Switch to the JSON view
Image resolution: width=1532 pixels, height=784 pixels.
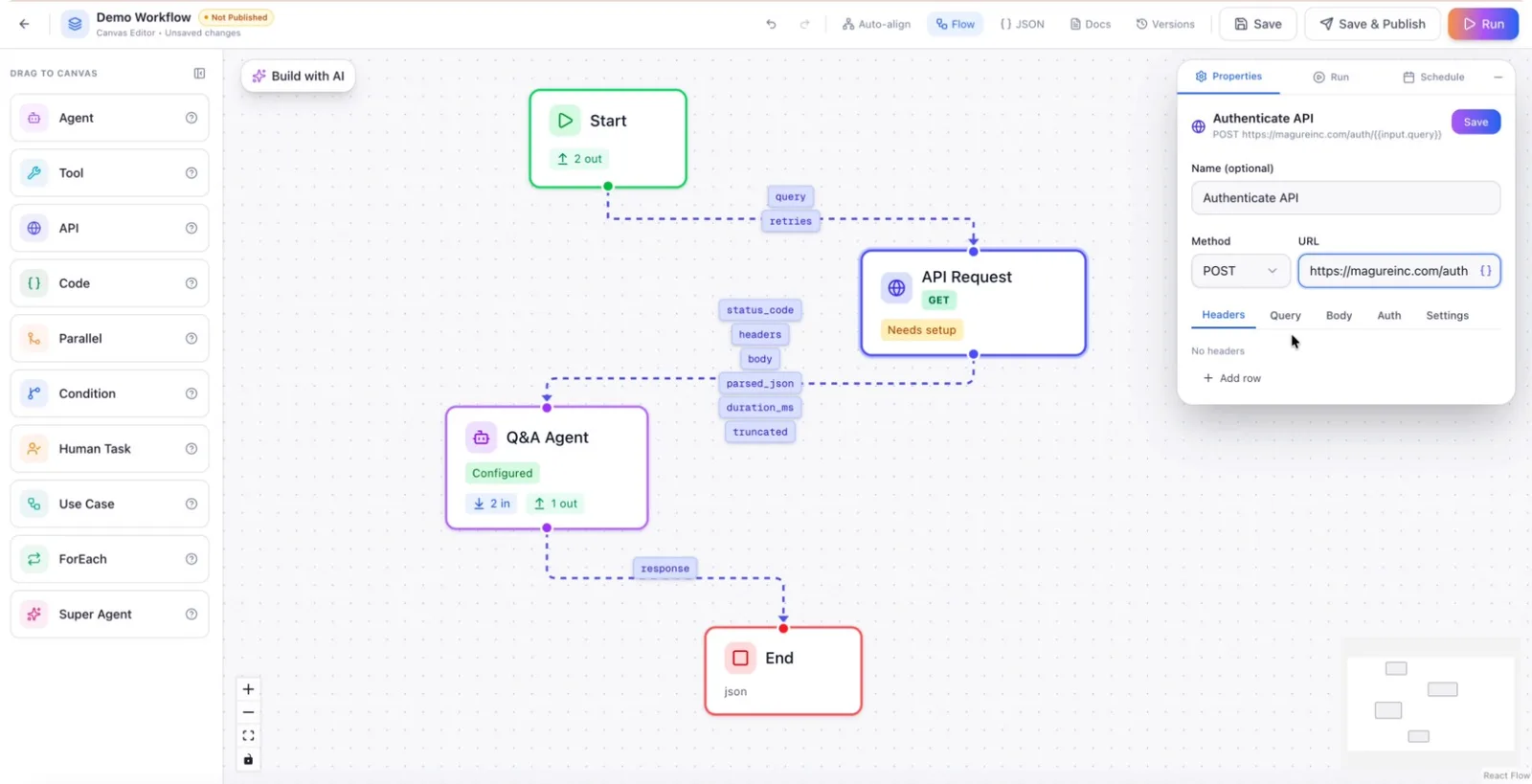(x=1022, y=24)
